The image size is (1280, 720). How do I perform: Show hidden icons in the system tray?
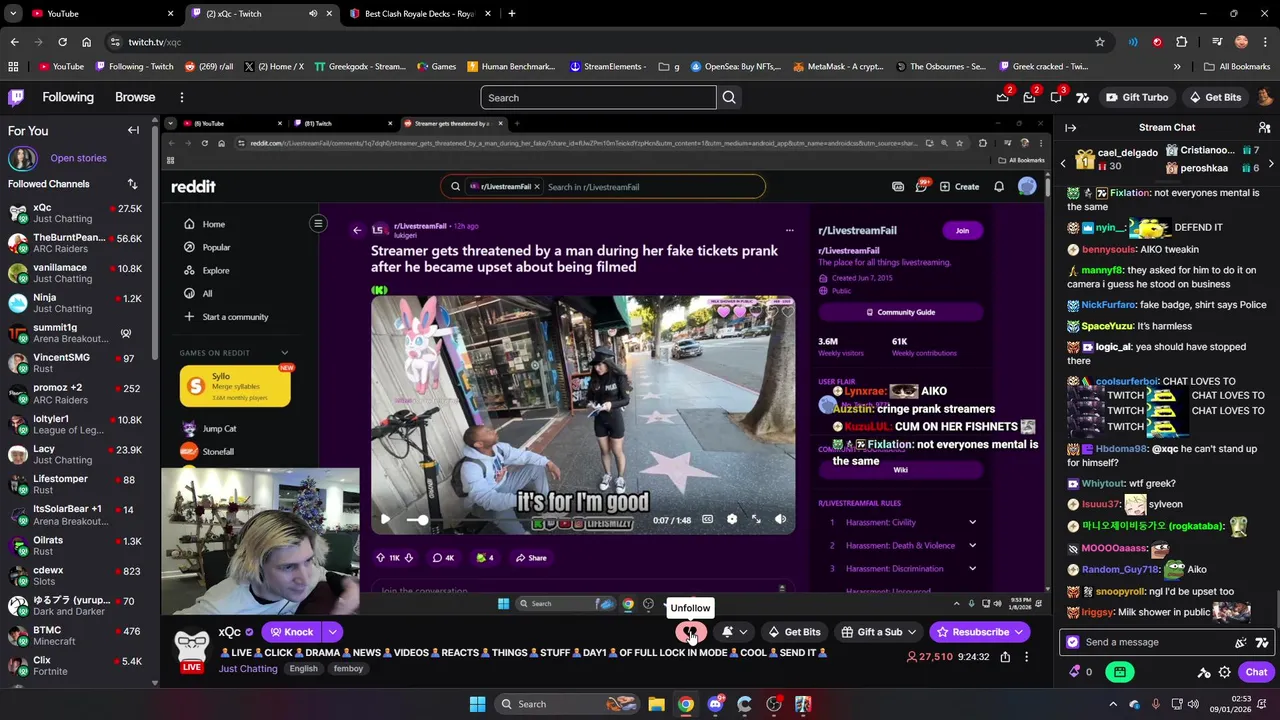pyautogui.click(x=1113, y=704)
